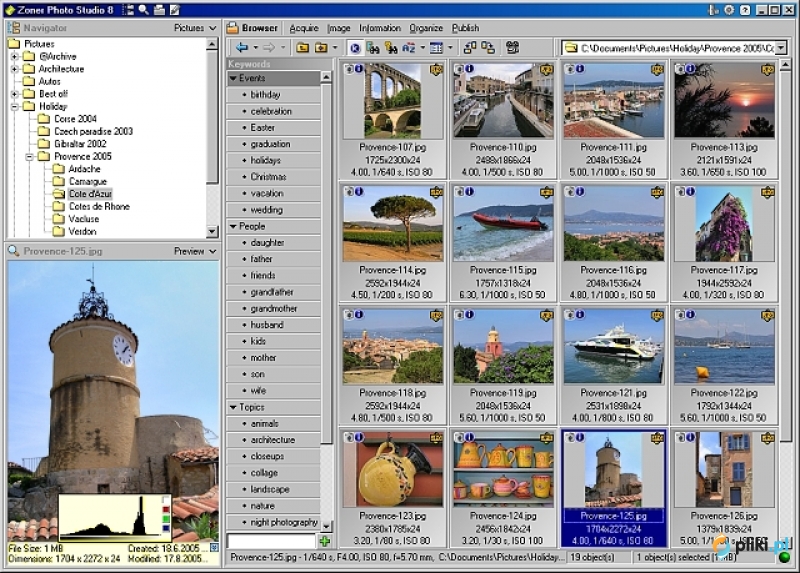Open the Pictures dropdown in Navigator header
This screenshot has height=573, width=800.
(195, 28)
